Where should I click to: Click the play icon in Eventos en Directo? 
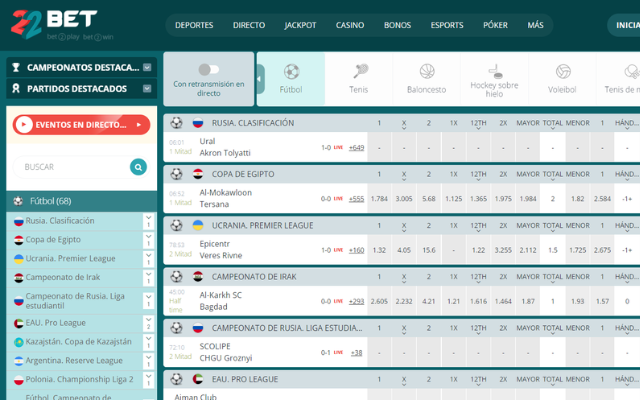click(x=24, y=124)
